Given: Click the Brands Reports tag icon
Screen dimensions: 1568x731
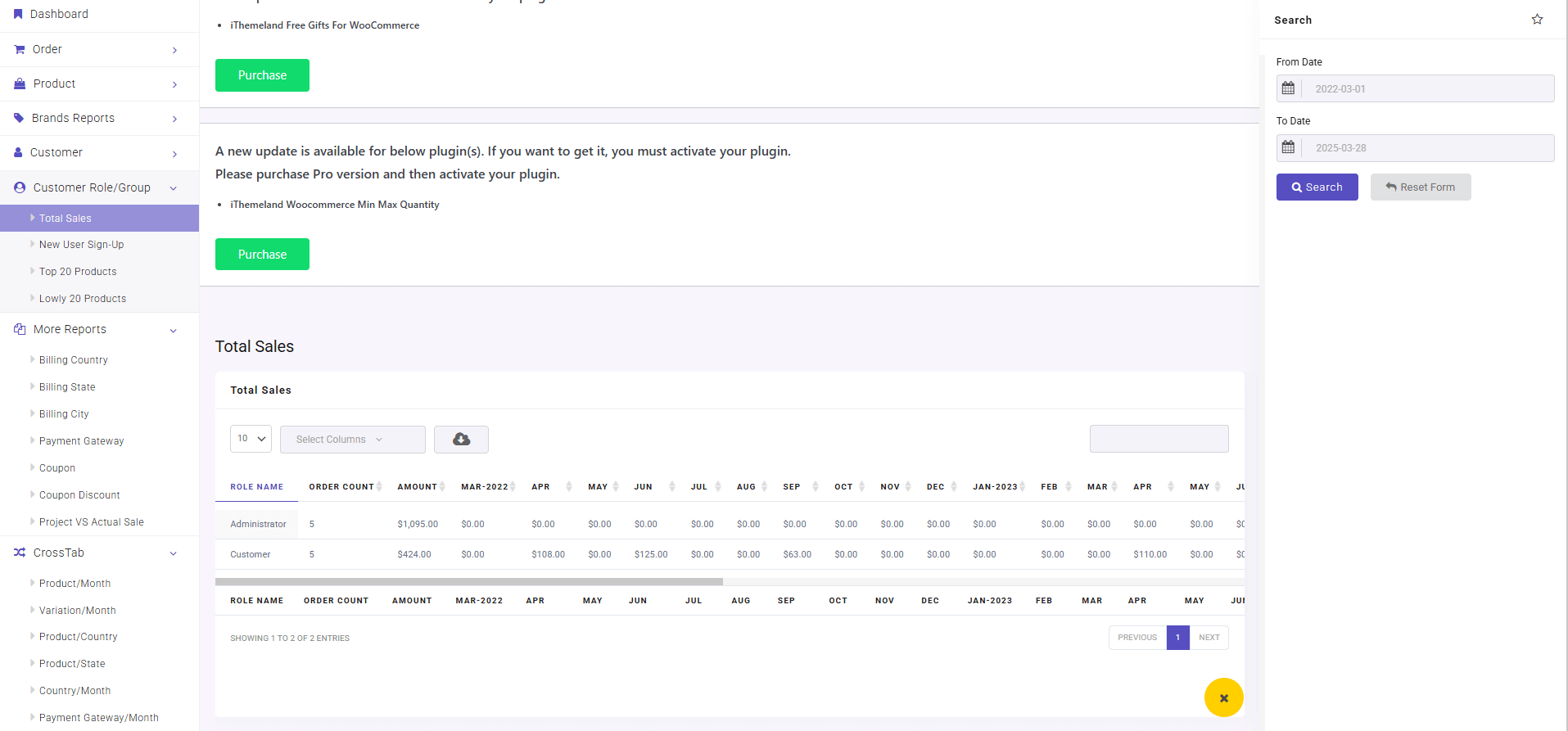Looking at the screenshot, I should (19, 118).
